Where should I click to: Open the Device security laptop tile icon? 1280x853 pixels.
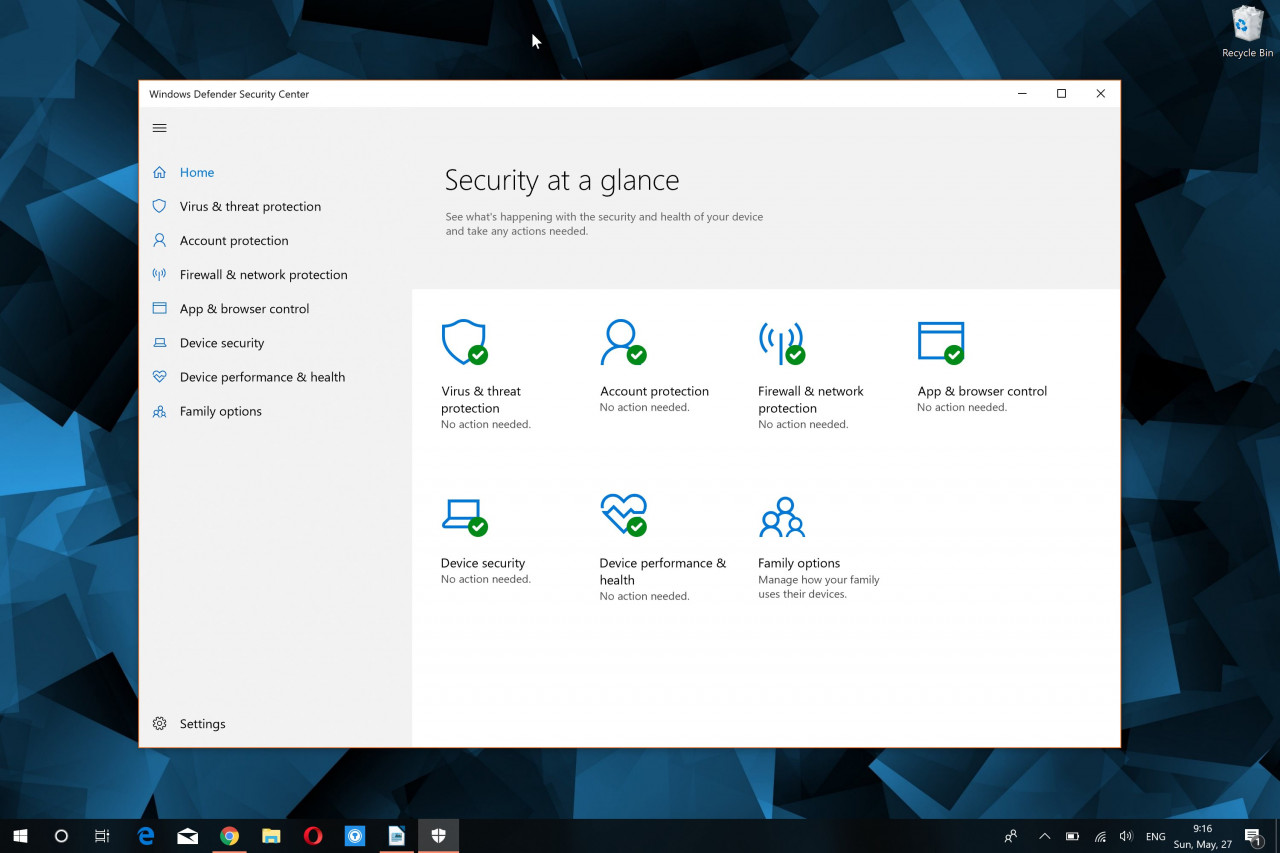(464, 515)
